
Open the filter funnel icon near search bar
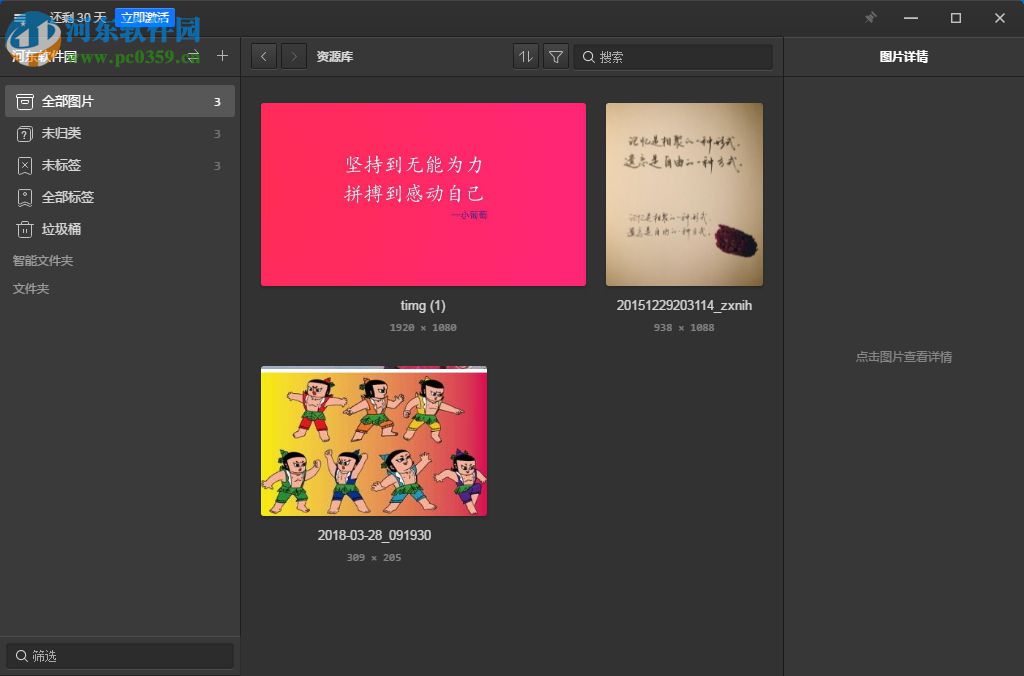(555, 56)
